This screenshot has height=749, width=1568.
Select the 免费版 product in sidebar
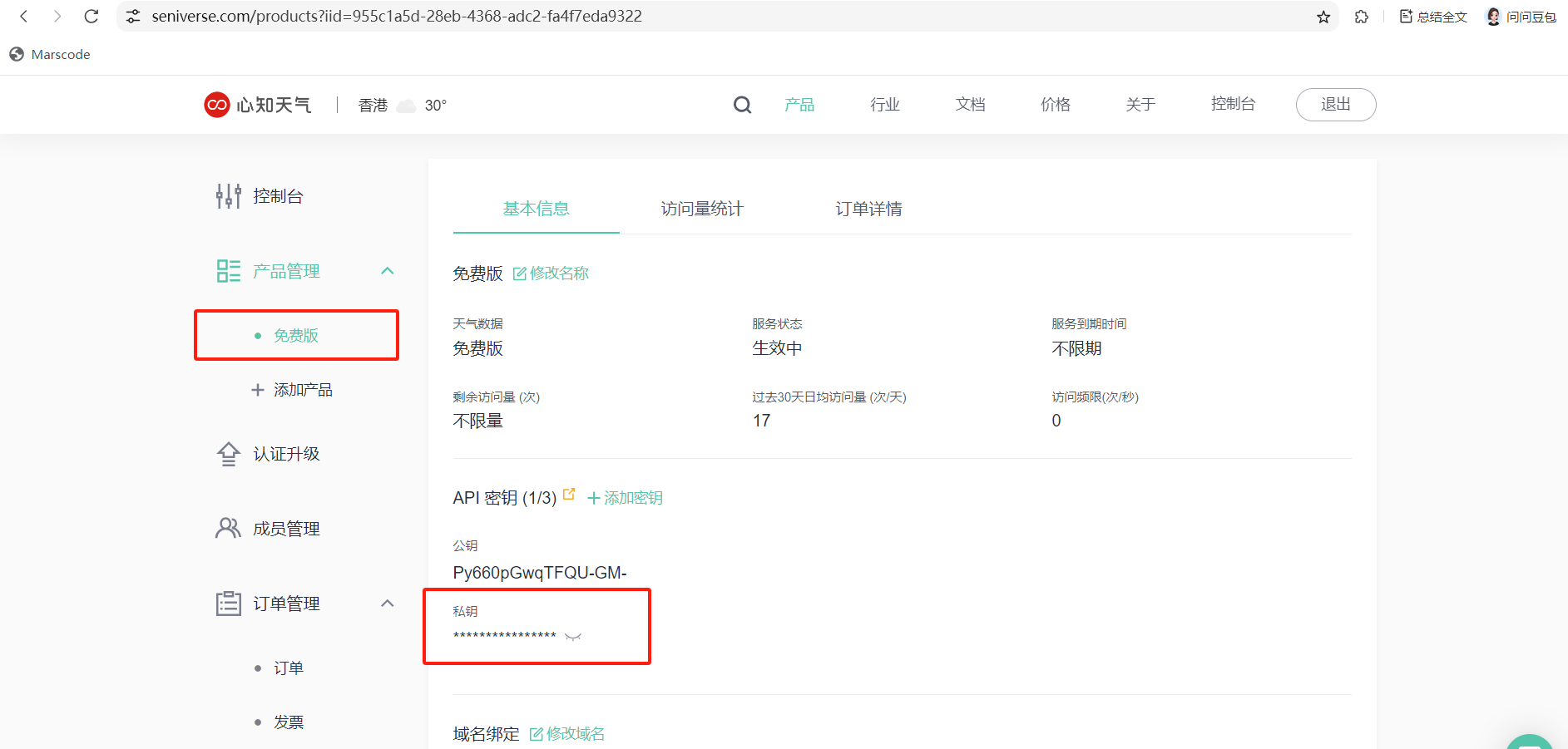tap(295, 335)
